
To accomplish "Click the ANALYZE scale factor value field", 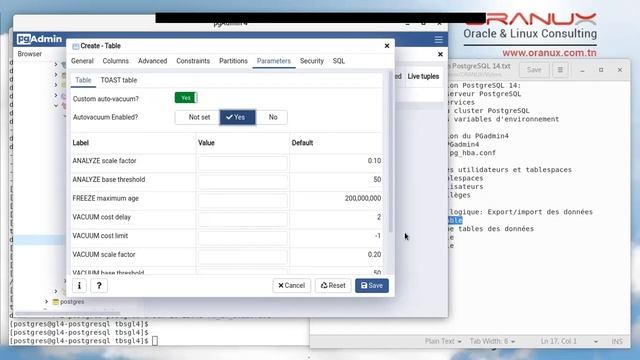I will (242, 163).
